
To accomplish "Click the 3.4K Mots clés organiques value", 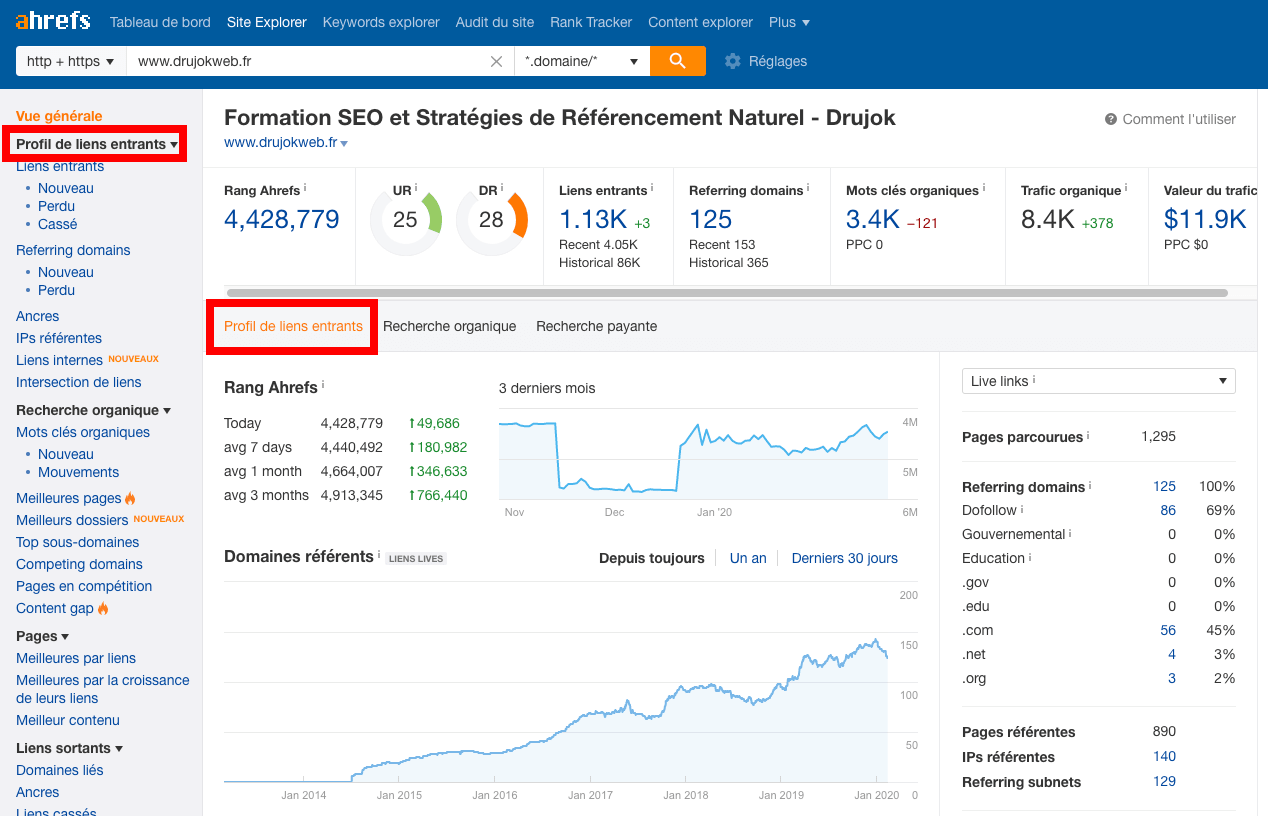I will (873, 219).
